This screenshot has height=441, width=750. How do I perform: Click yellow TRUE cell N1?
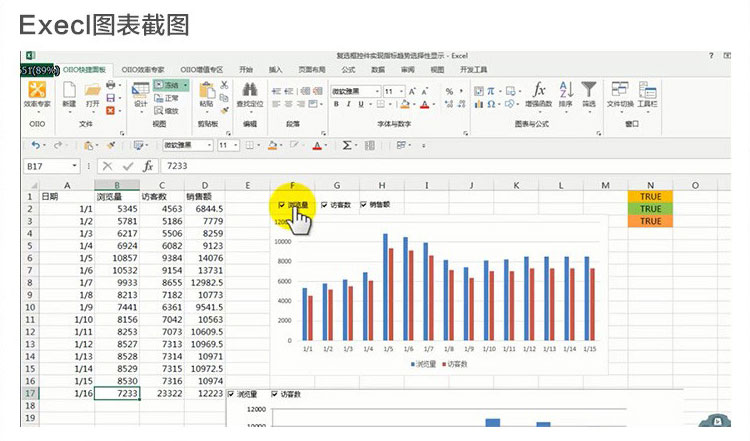650,197
